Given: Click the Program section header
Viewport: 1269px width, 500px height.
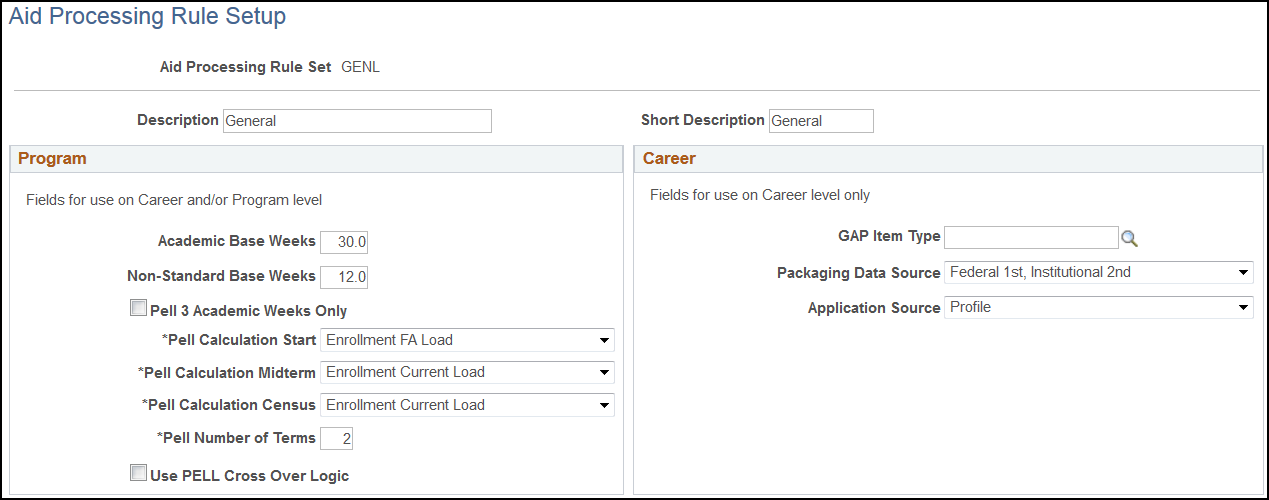Looking at the screenshot, I should [52, 158].
